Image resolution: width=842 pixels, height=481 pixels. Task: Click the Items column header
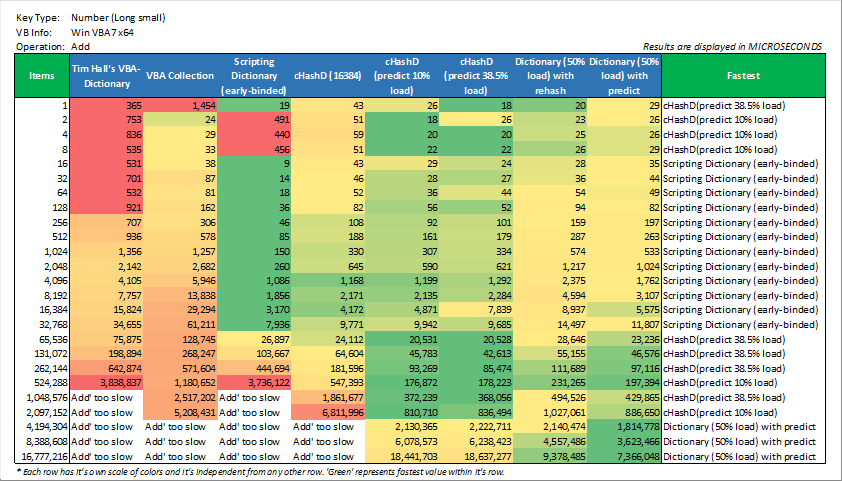point(42,75)
